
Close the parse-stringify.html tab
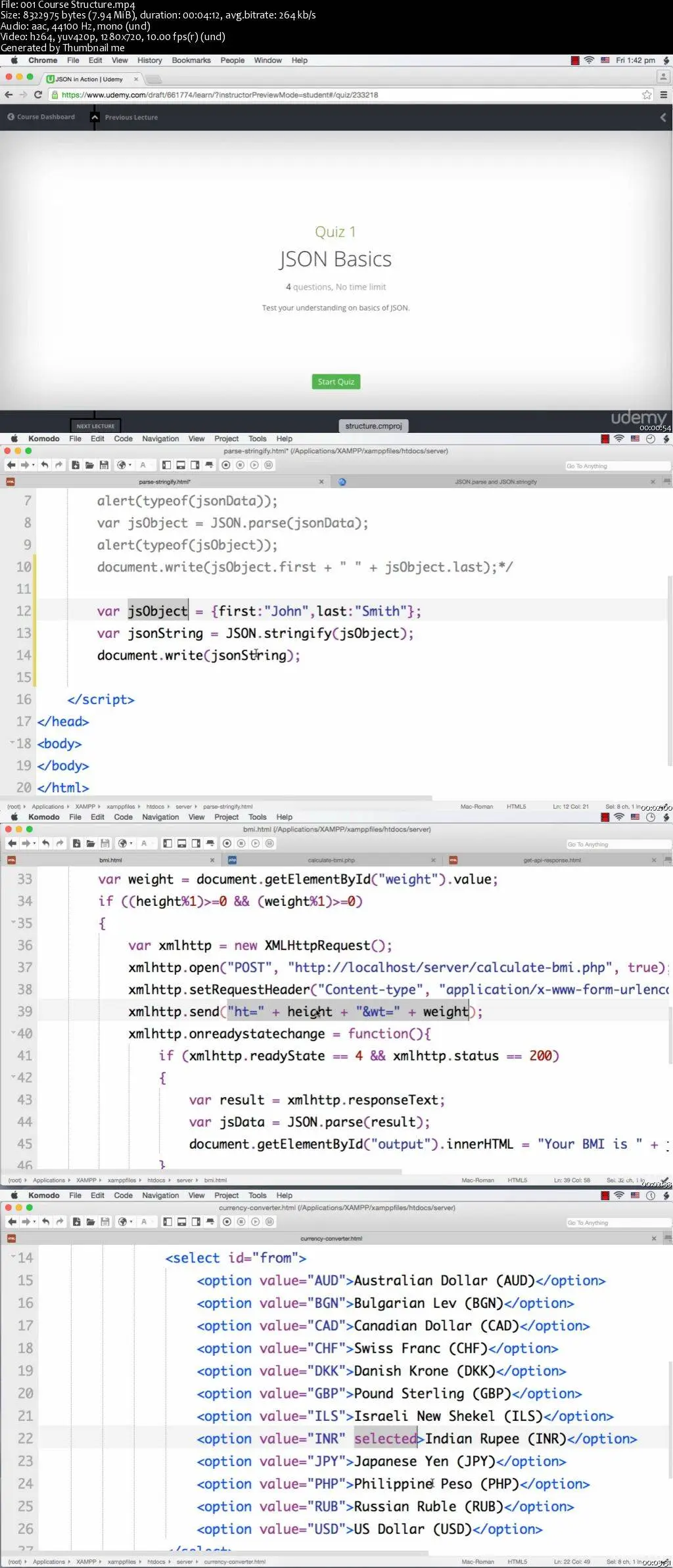click(321, 482)
